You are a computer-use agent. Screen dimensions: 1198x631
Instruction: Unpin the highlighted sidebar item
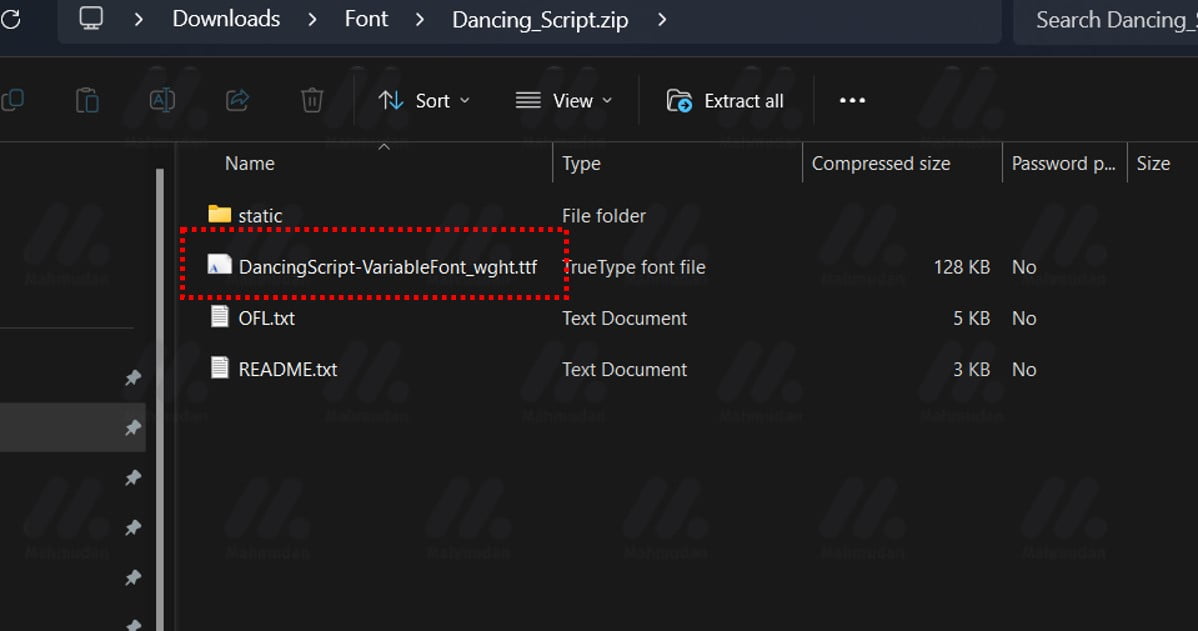133,427
